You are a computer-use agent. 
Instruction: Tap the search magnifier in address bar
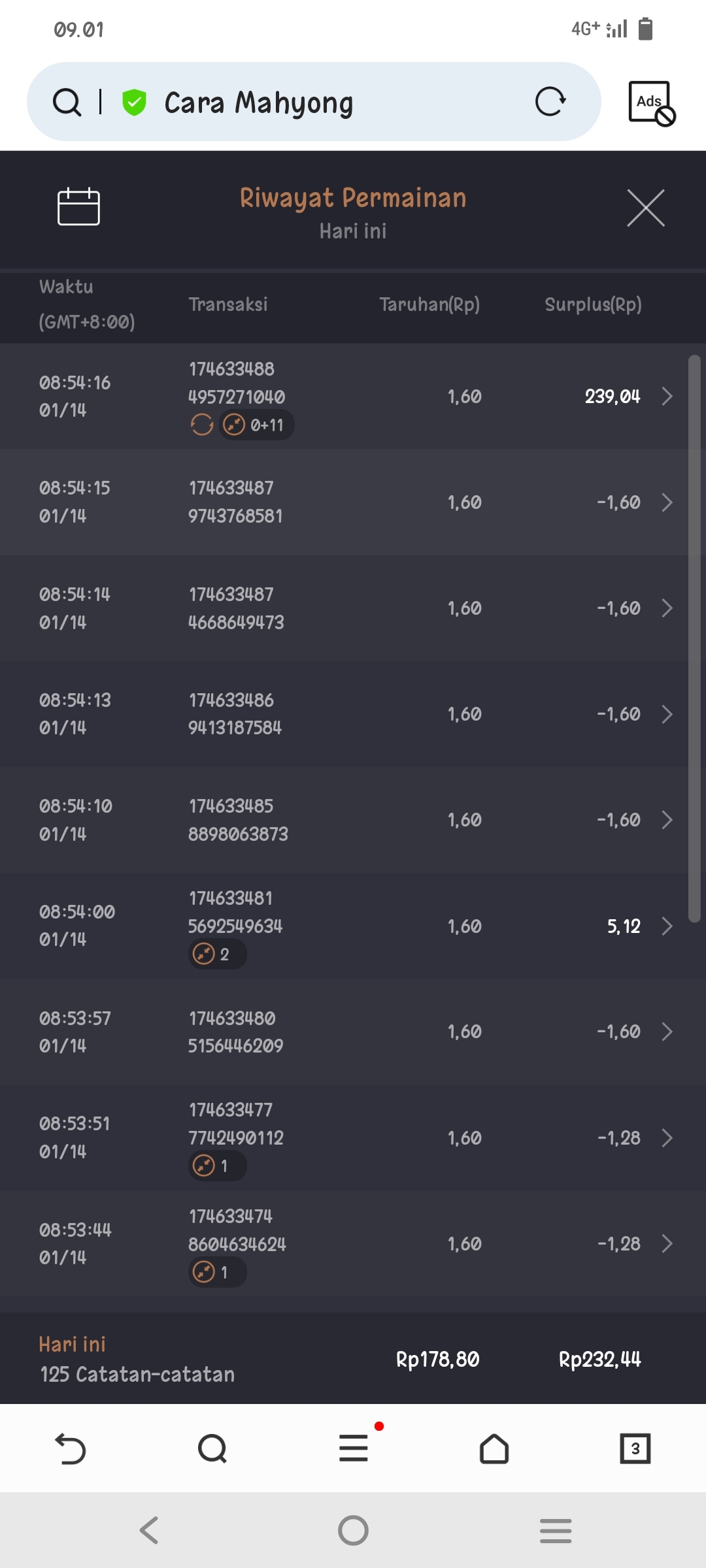[x=67, y=103]
